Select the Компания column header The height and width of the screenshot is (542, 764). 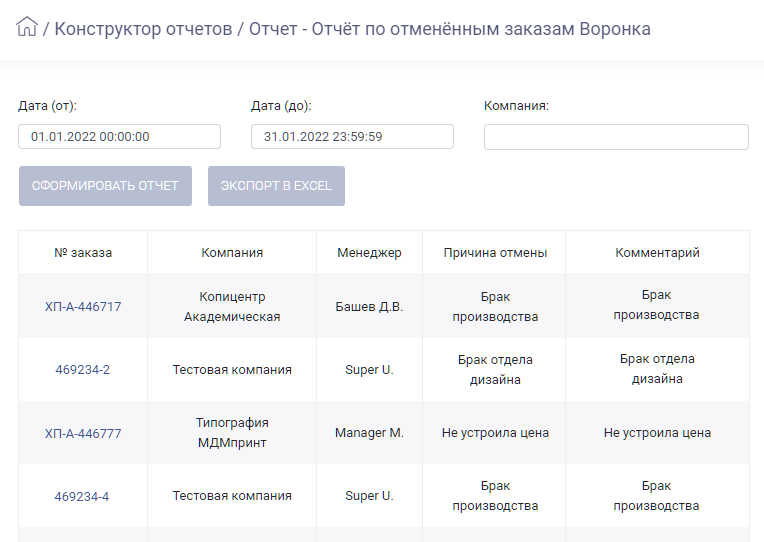click(x=232, y=252)
